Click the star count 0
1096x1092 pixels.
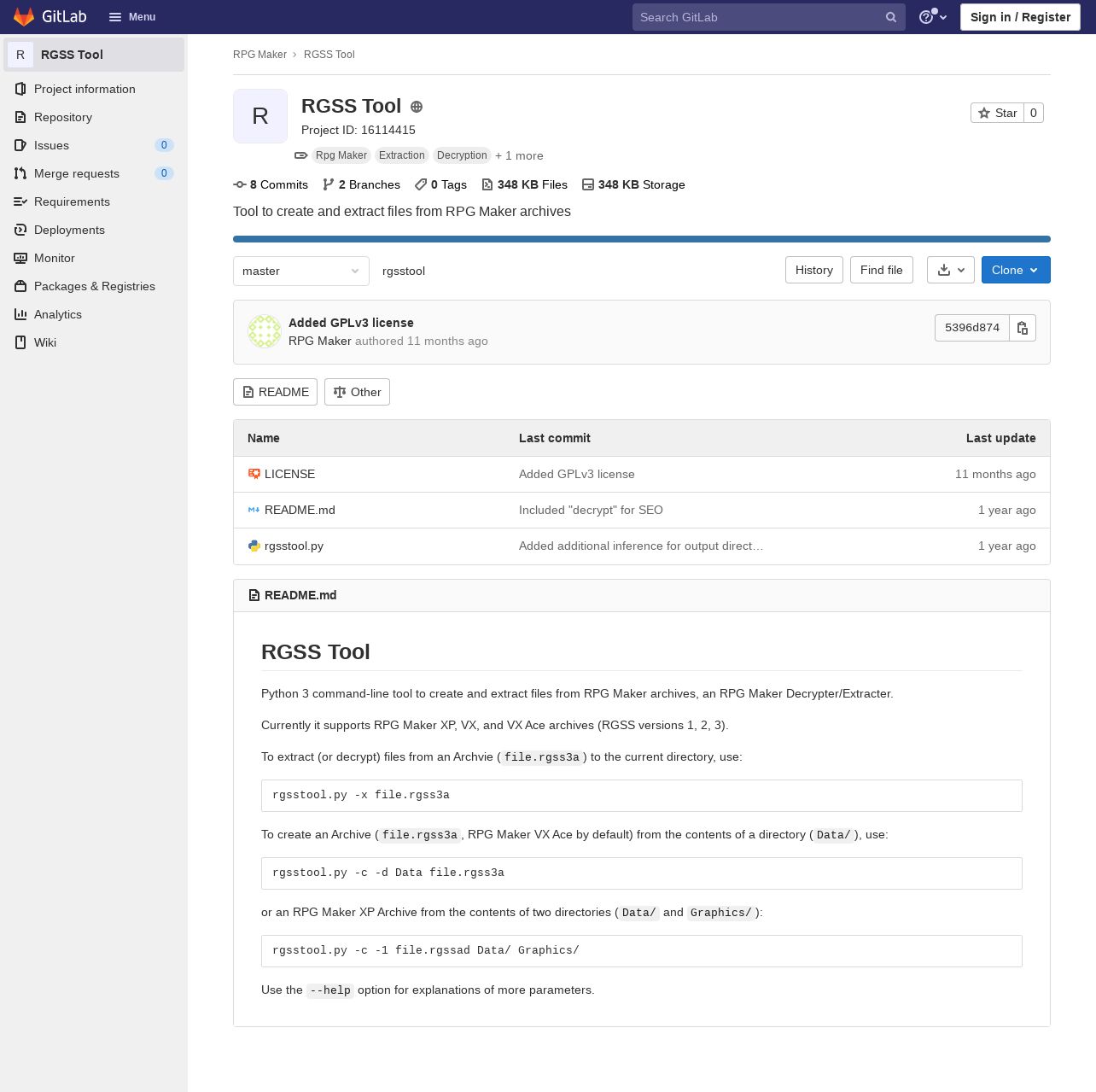coord(1034,113)
